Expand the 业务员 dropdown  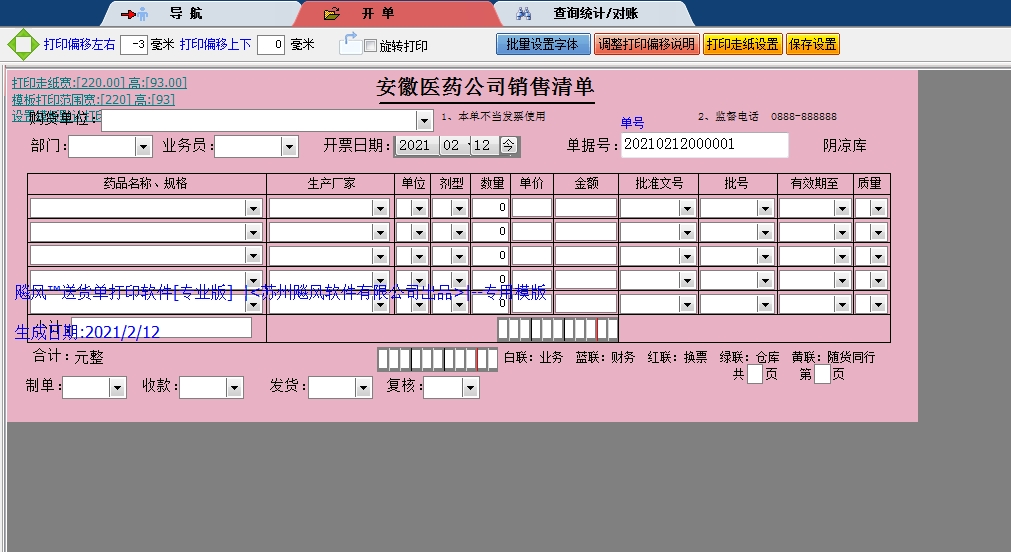[x=289, y=147]
